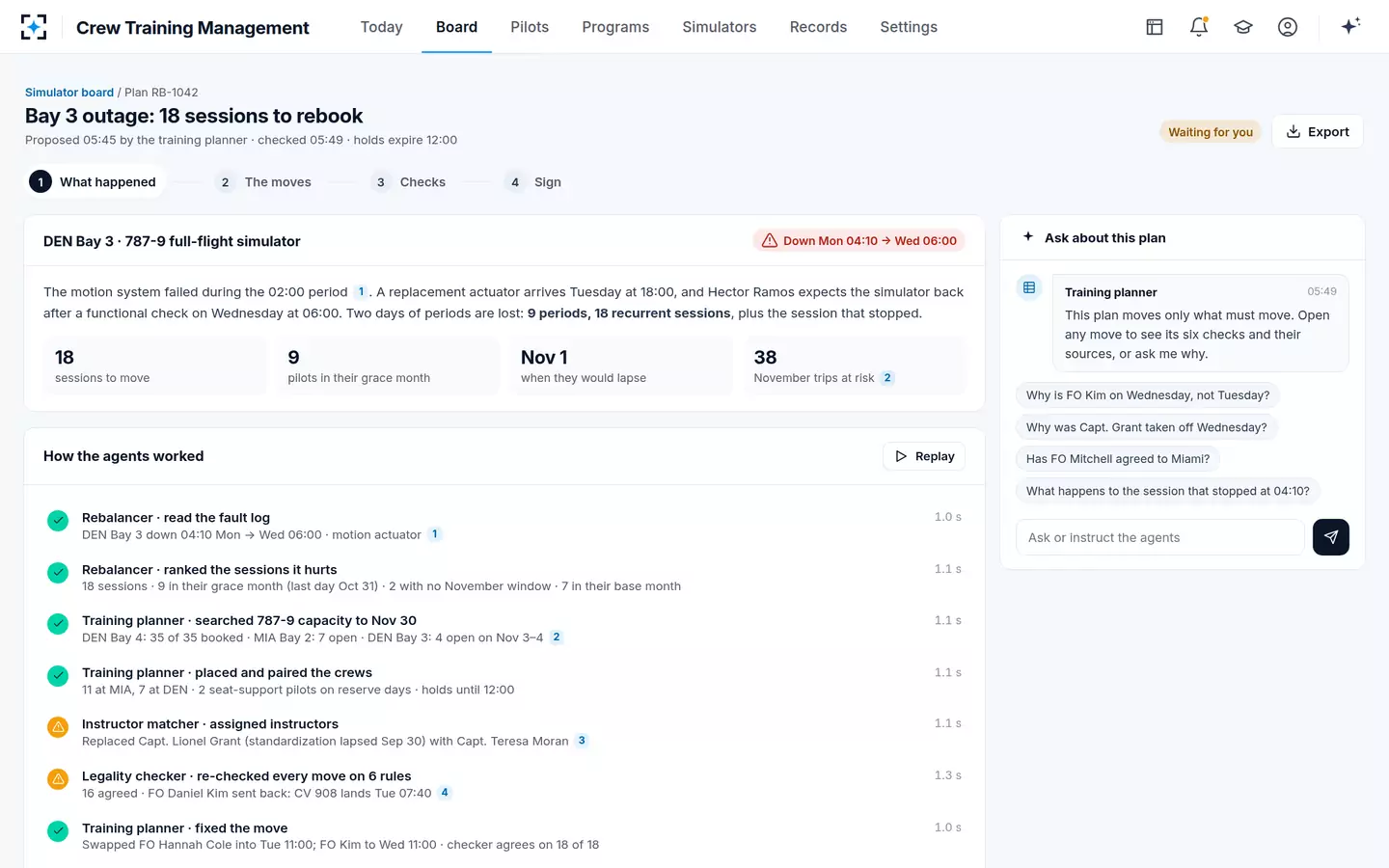Open the Settings tab
Image resolution: width=1389 pixels, height=868 pixels.
(909, 27)
